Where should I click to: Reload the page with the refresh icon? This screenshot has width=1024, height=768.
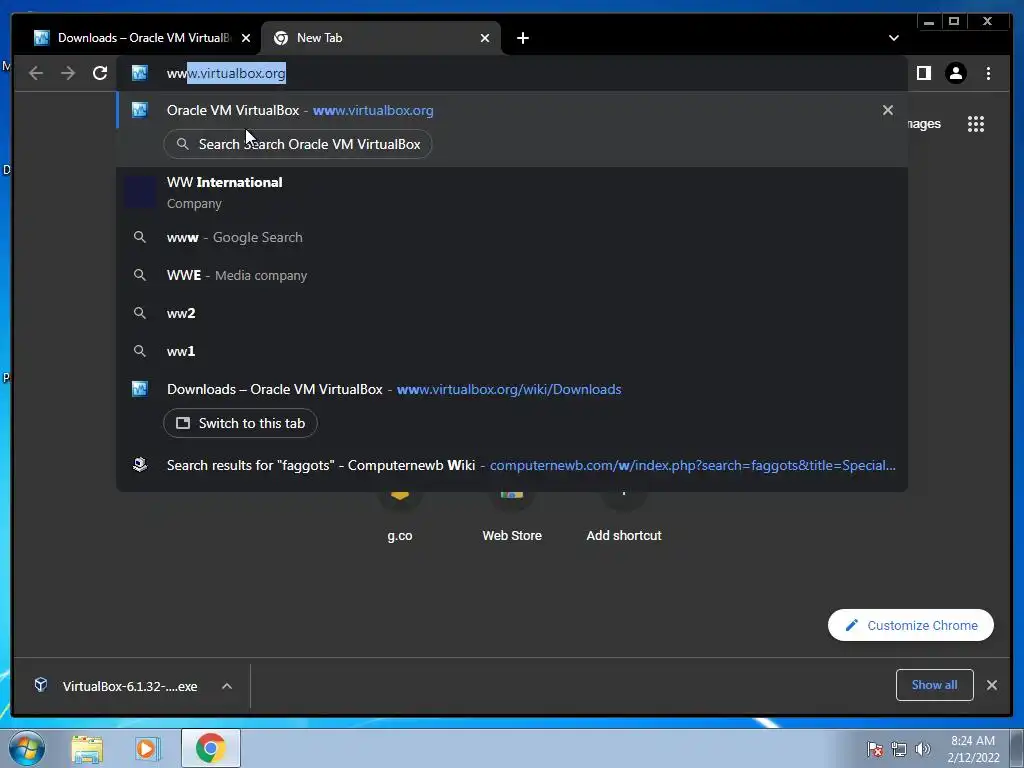[x=100, y=73]
